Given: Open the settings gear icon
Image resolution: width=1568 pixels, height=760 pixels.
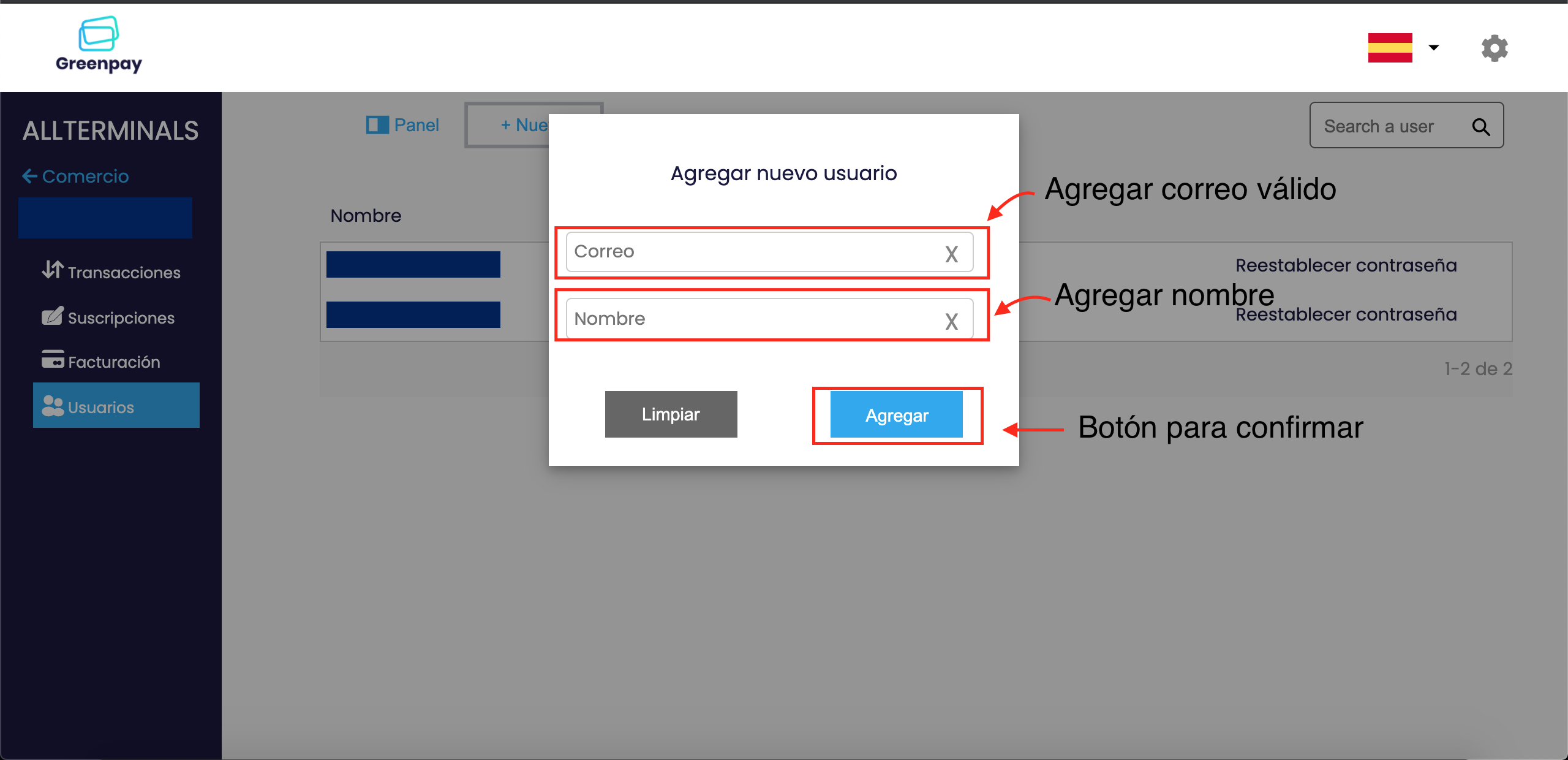Looking at the screenshot, I should click(x=1494, y=48).
